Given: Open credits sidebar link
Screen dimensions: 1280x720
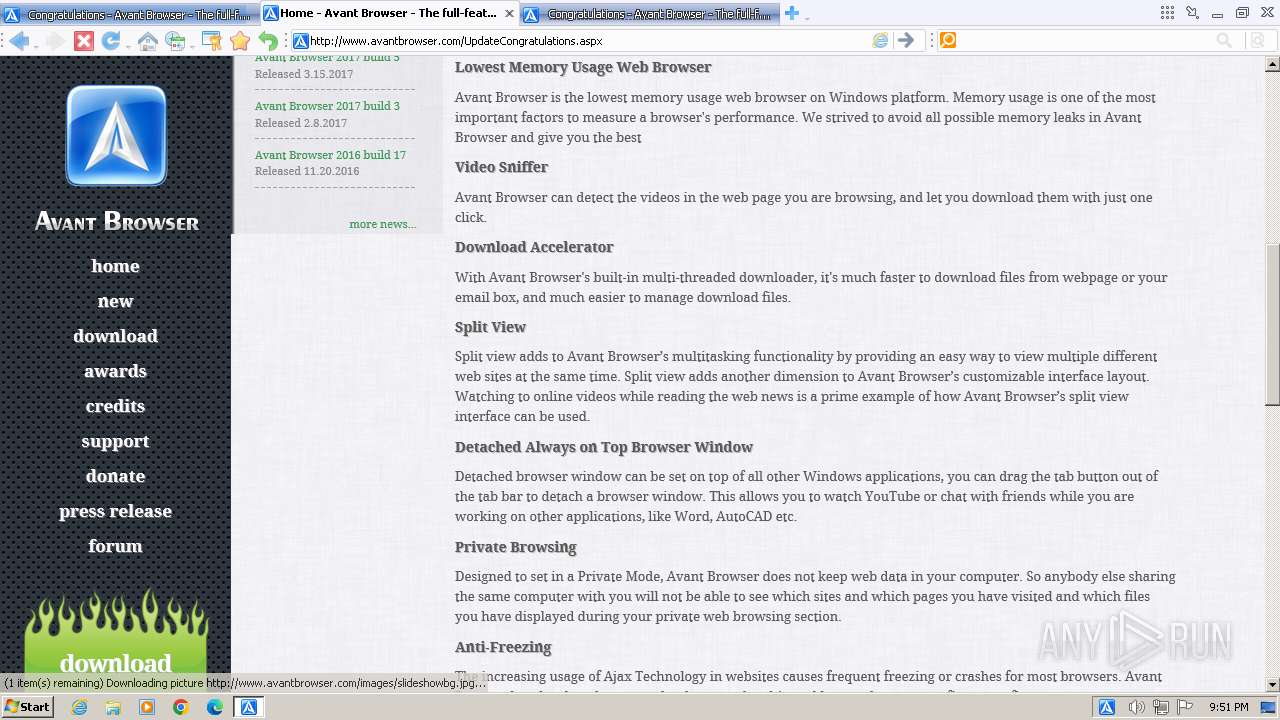Looking at the screenshot, I should click(115, 406).
